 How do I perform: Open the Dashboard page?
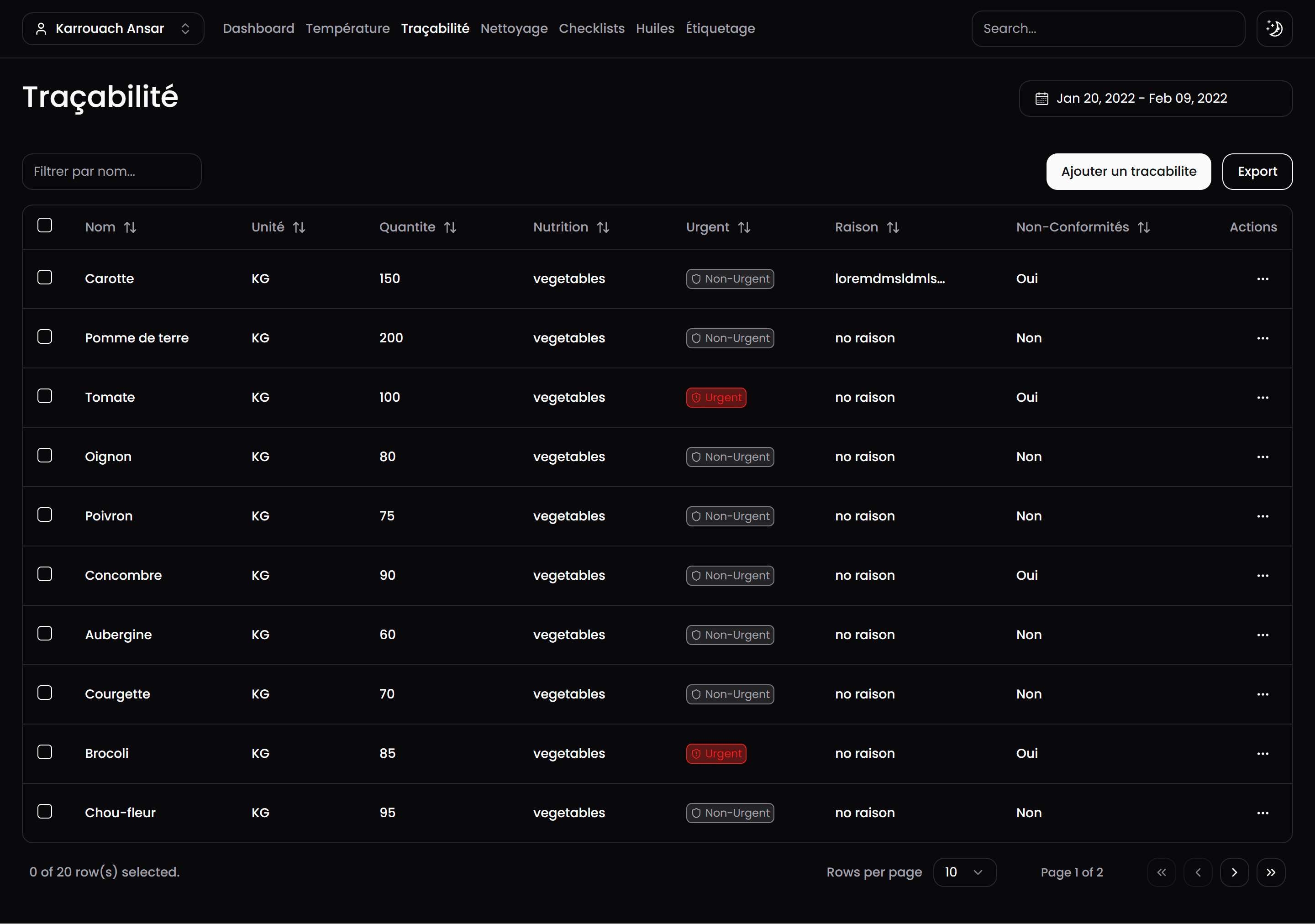(258, 29)
